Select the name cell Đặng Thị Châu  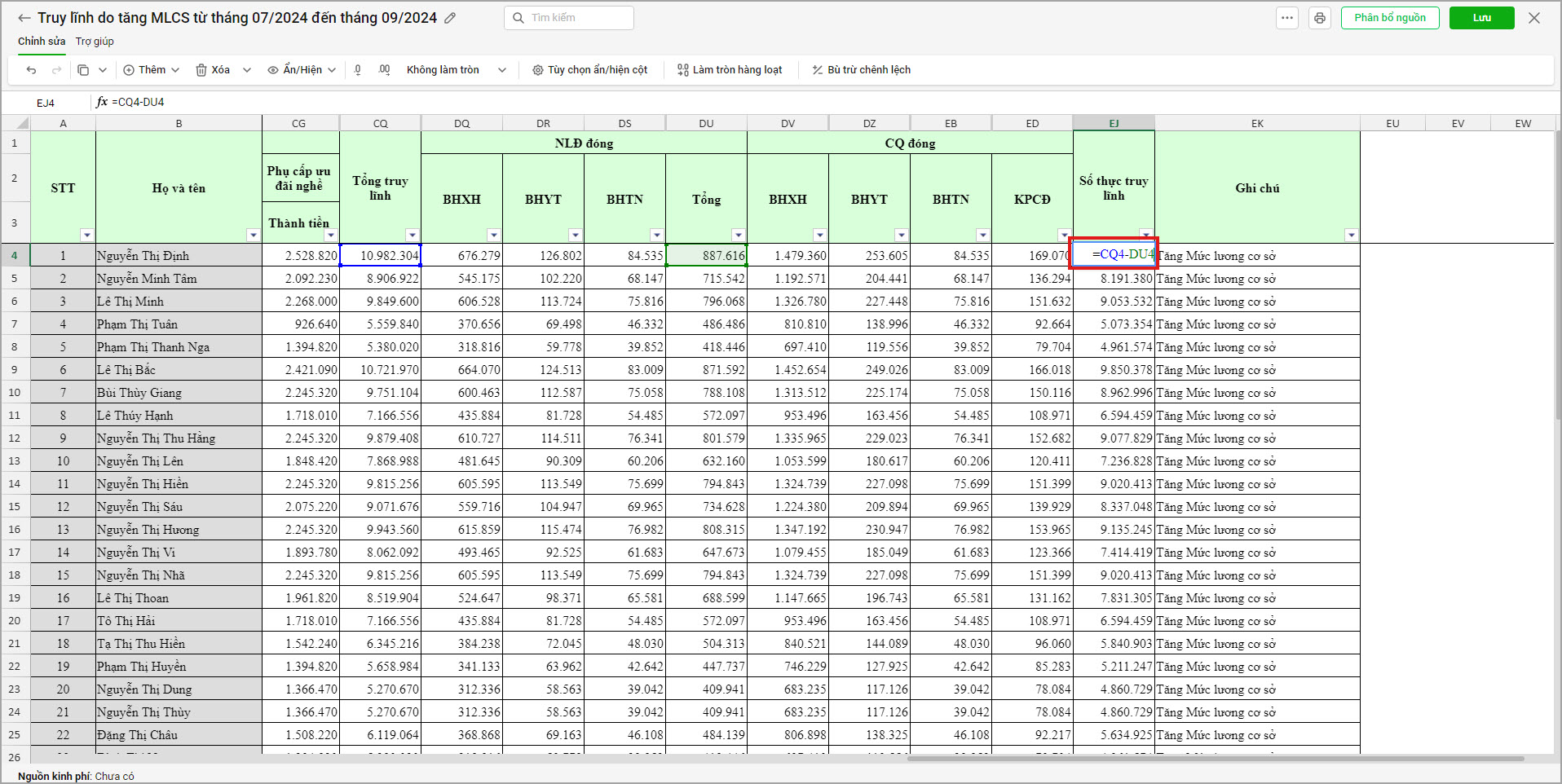[179, 735]
